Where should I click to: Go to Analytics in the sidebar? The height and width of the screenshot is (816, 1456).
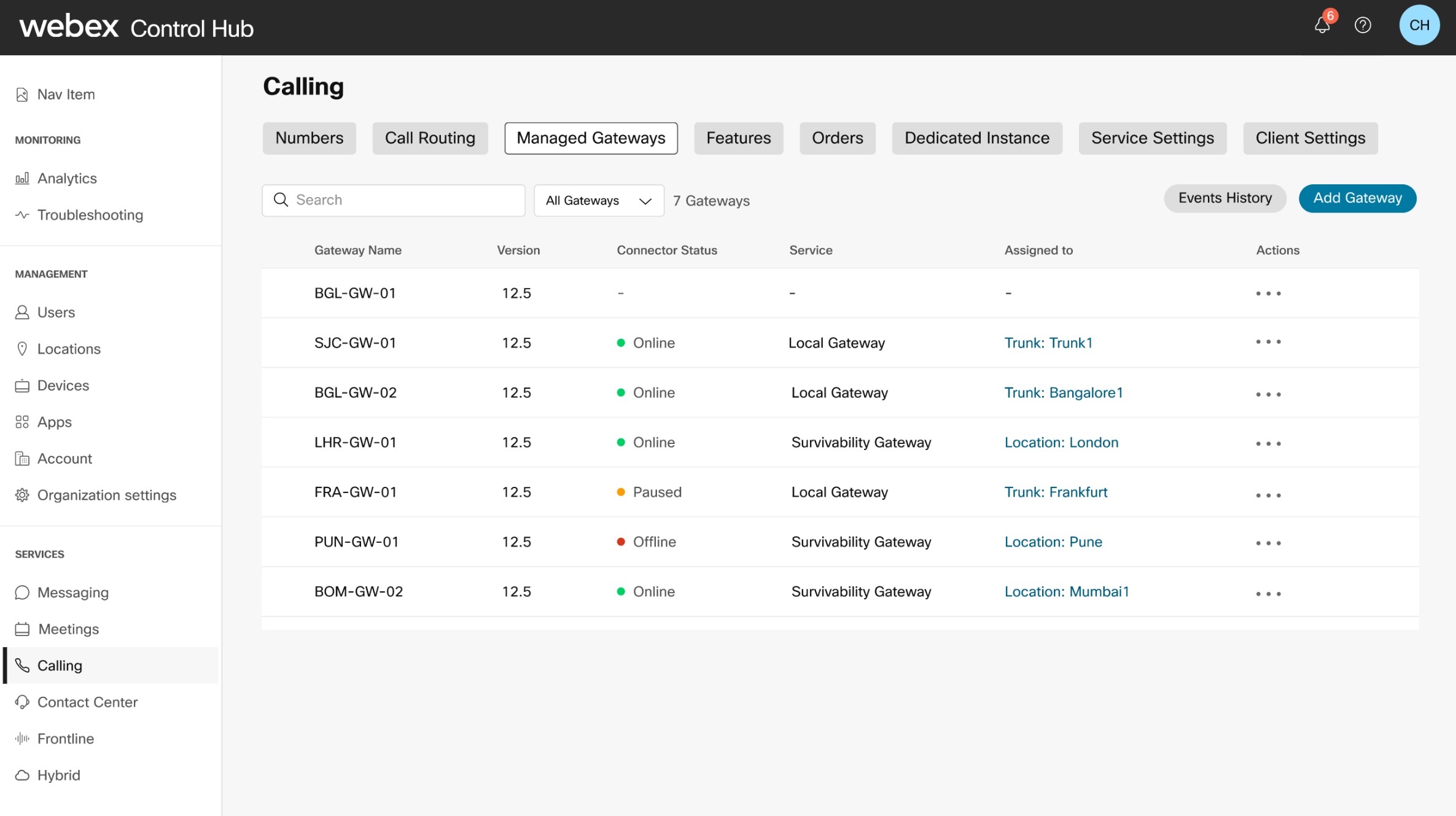[67, 179]
